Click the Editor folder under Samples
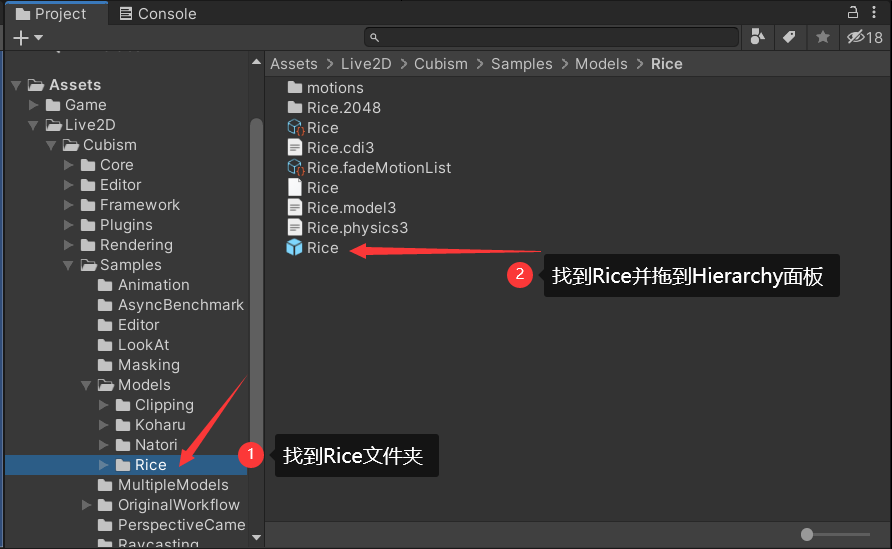This screenshot has width=892, height=549. [128, 325]
